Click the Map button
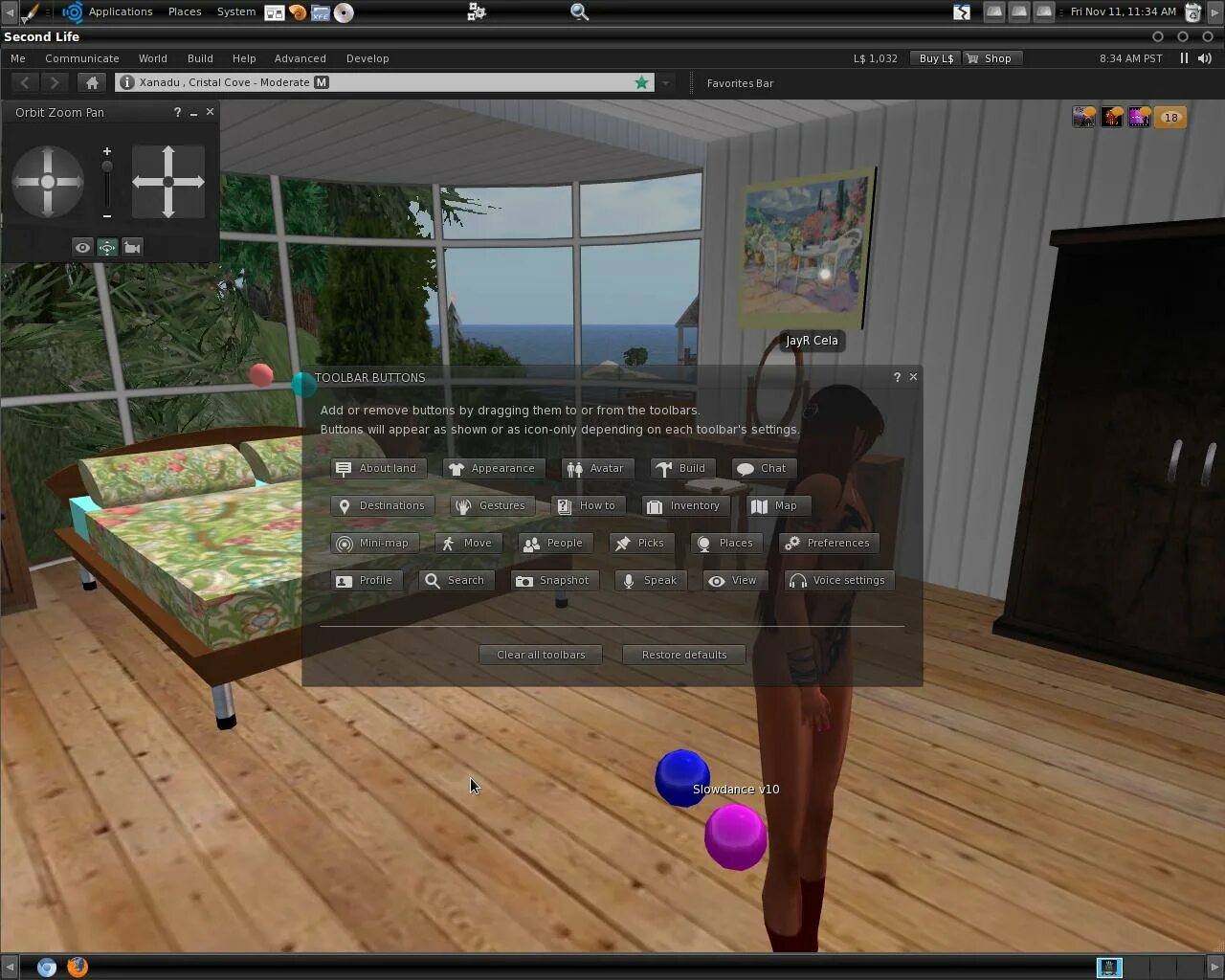The width and height of the screenshot is (1225, 980). [x=776, y=506]
